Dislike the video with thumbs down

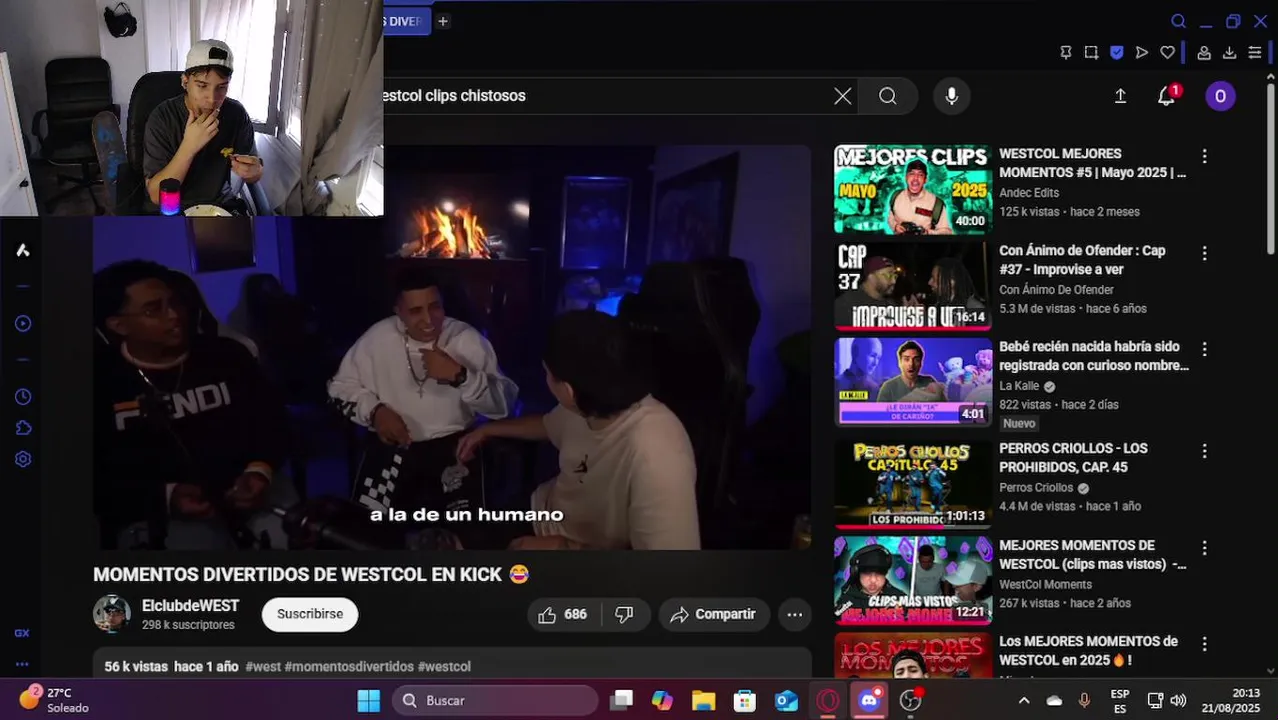pos(624,615)
